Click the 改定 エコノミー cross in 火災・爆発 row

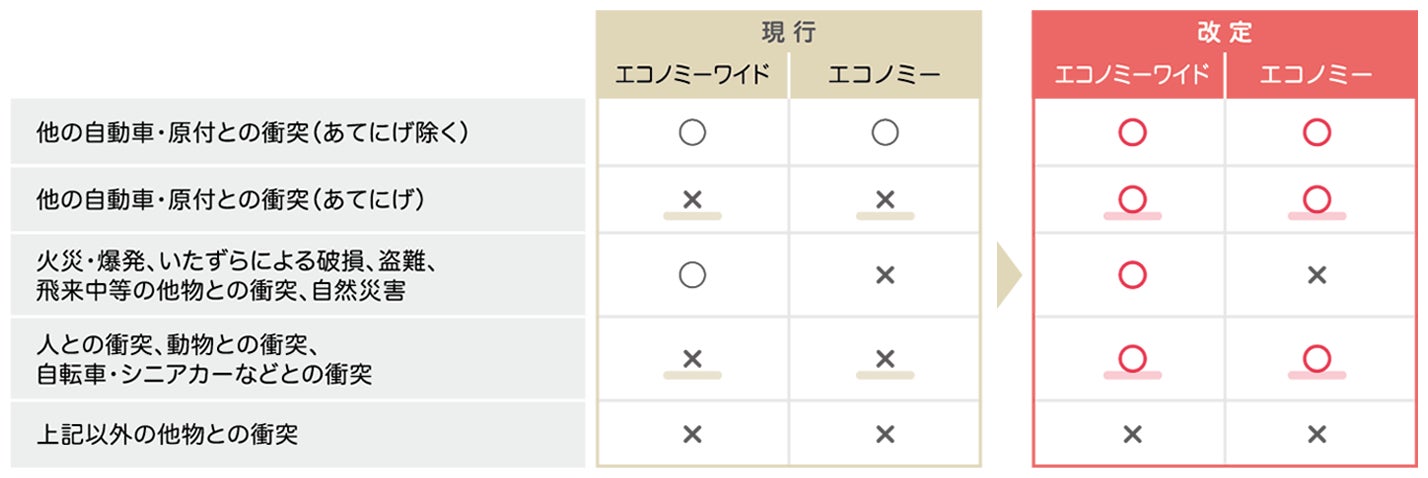1317,275
